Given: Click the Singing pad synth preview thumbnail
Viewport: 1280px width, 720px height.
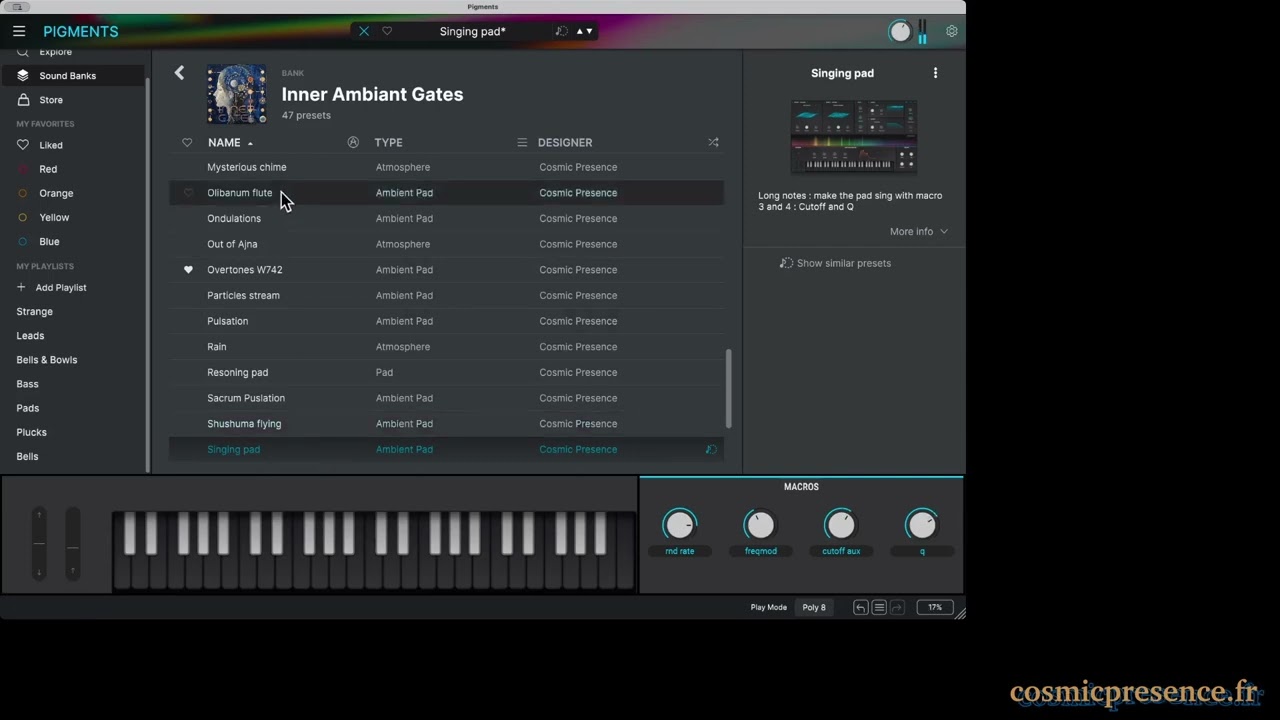Looking at the screenshot, I should point(854,137).
